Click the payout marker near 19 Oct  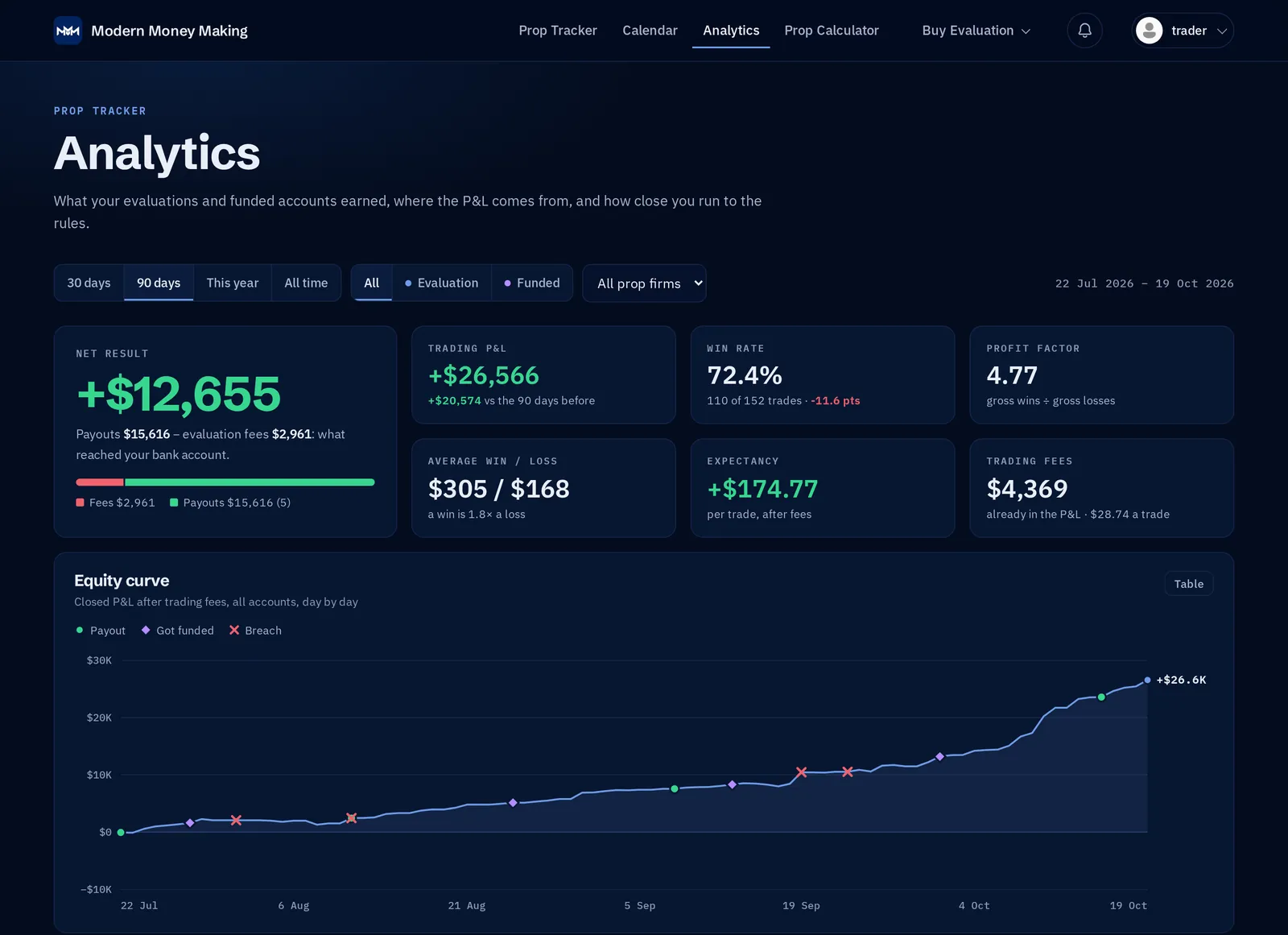pos(1101,697)
